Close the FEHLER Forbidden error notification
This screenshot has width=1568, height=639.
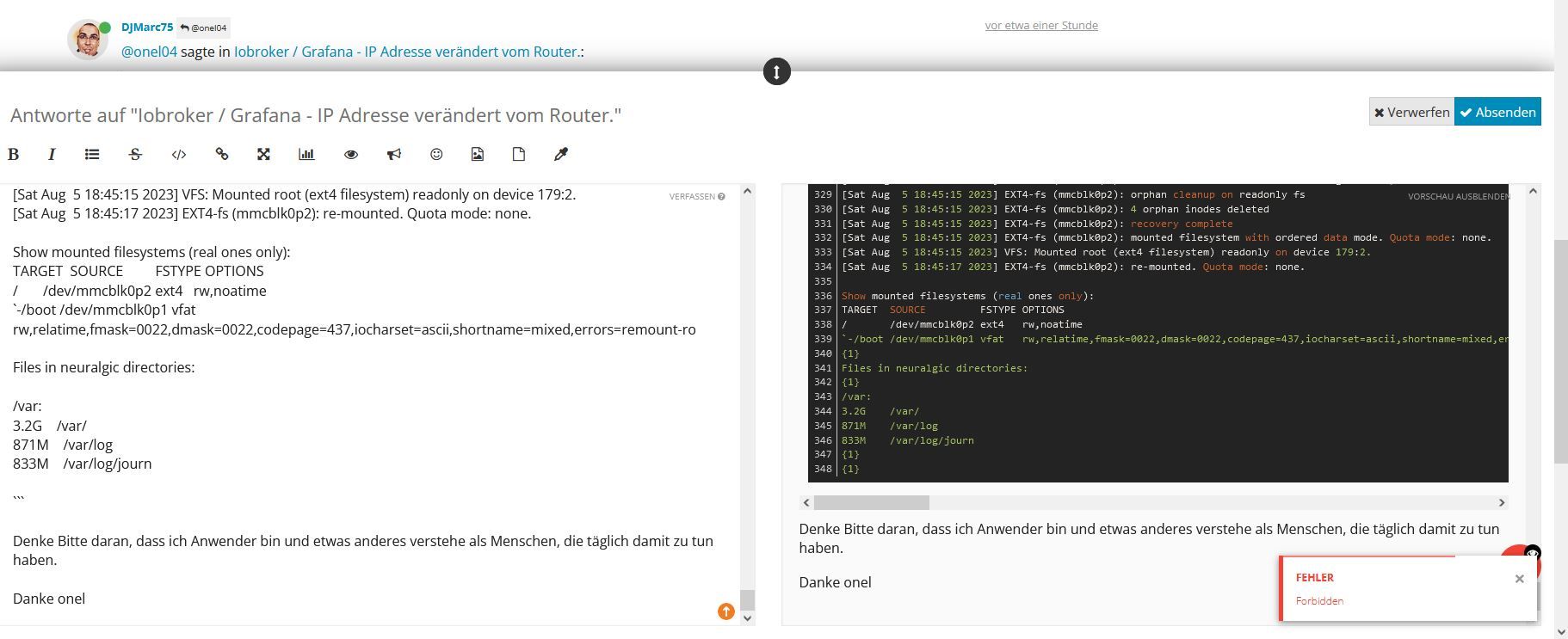pyautogui.click(x=1520, y=579)
